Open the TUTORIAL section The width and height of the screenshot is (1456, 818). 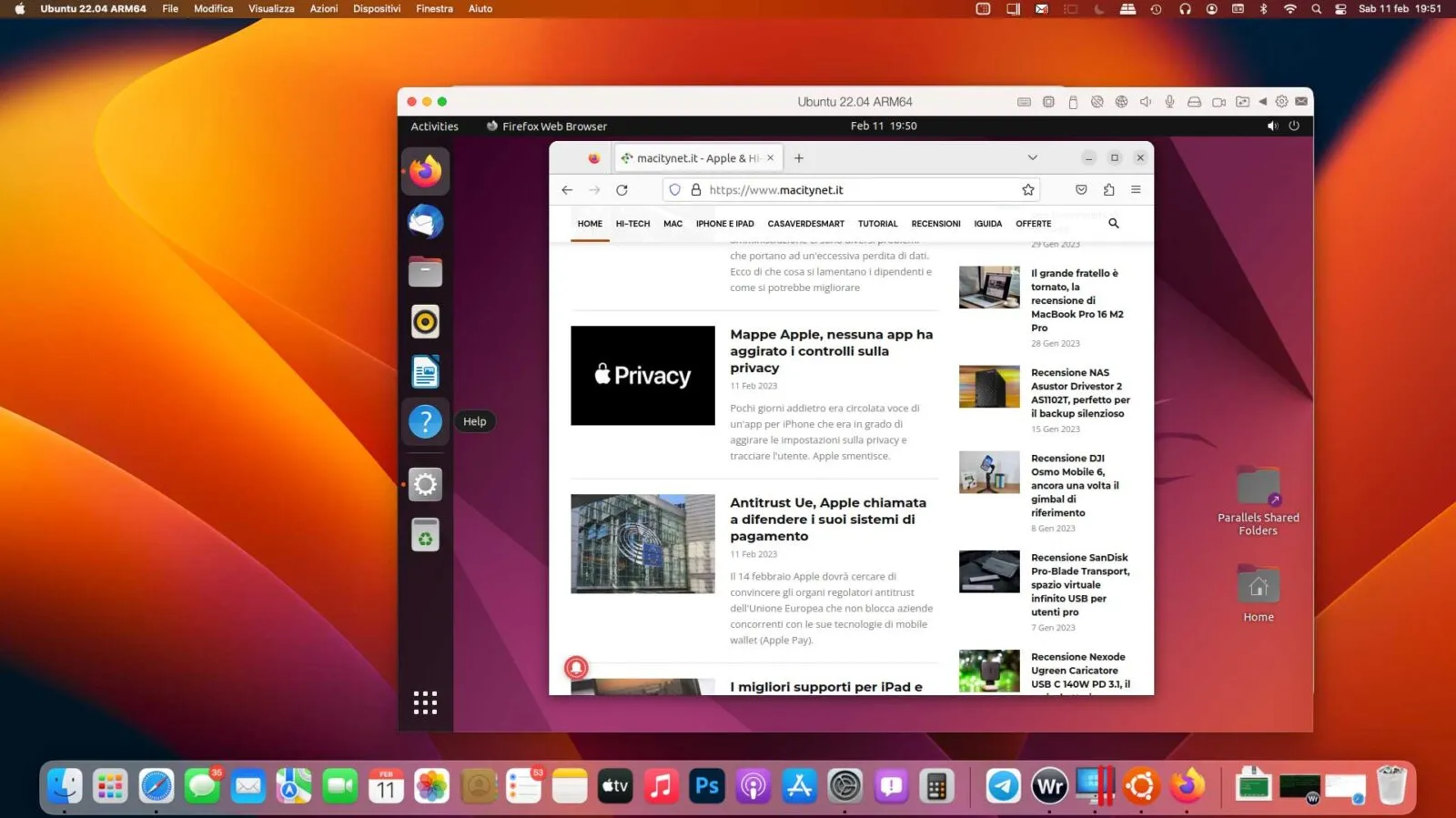tap(877, 224)
